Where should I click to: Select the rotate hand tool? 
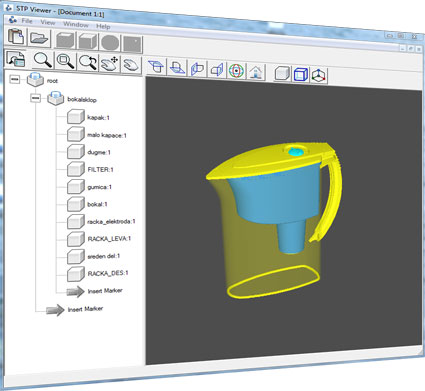(130, 65)
